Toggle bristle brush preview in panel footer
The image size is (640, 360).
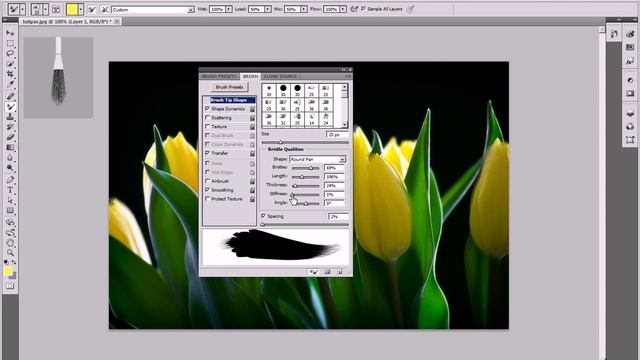[x=313, y=272]
